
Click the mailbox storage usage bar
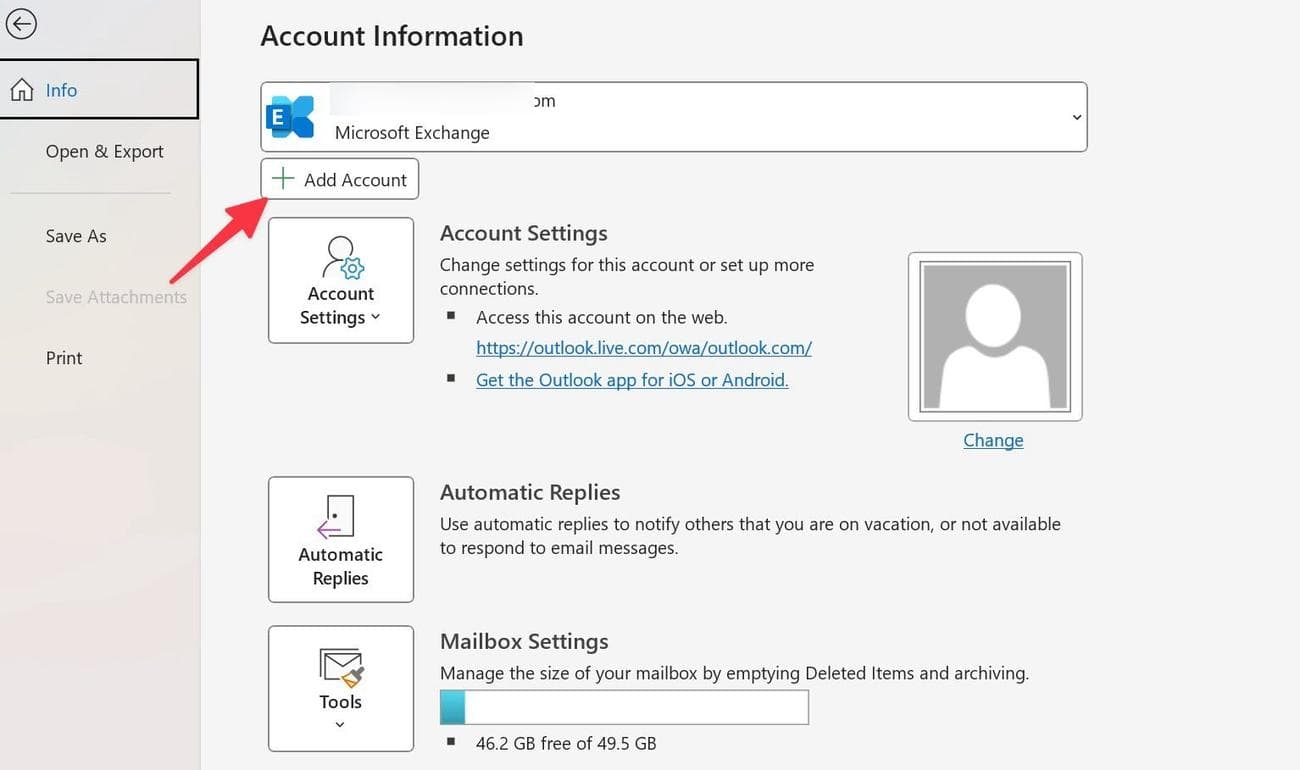click(x=624, y=708)
